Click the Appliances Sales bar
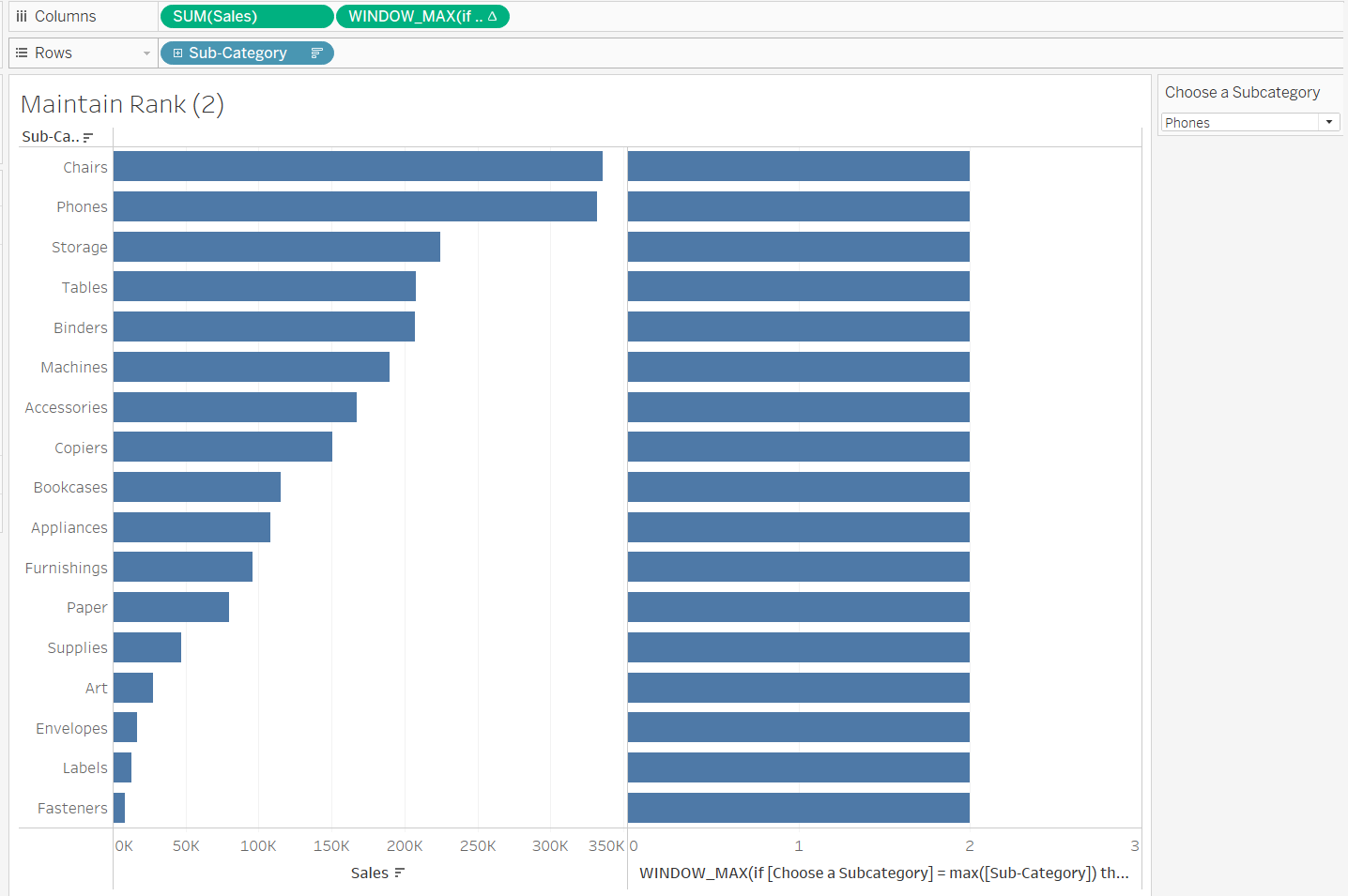 [191, 527]
